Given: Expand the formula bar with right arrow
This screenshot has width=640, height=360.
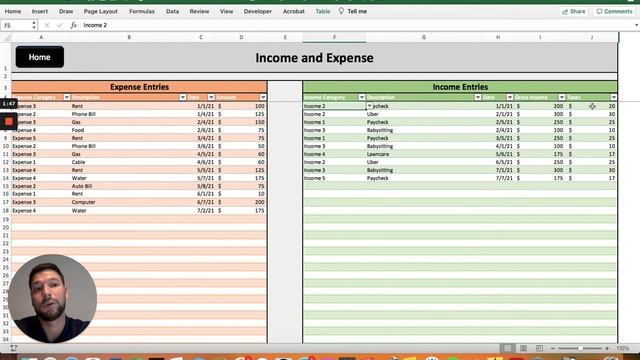Looking at the screenshot, I should [x=636, y=25].
